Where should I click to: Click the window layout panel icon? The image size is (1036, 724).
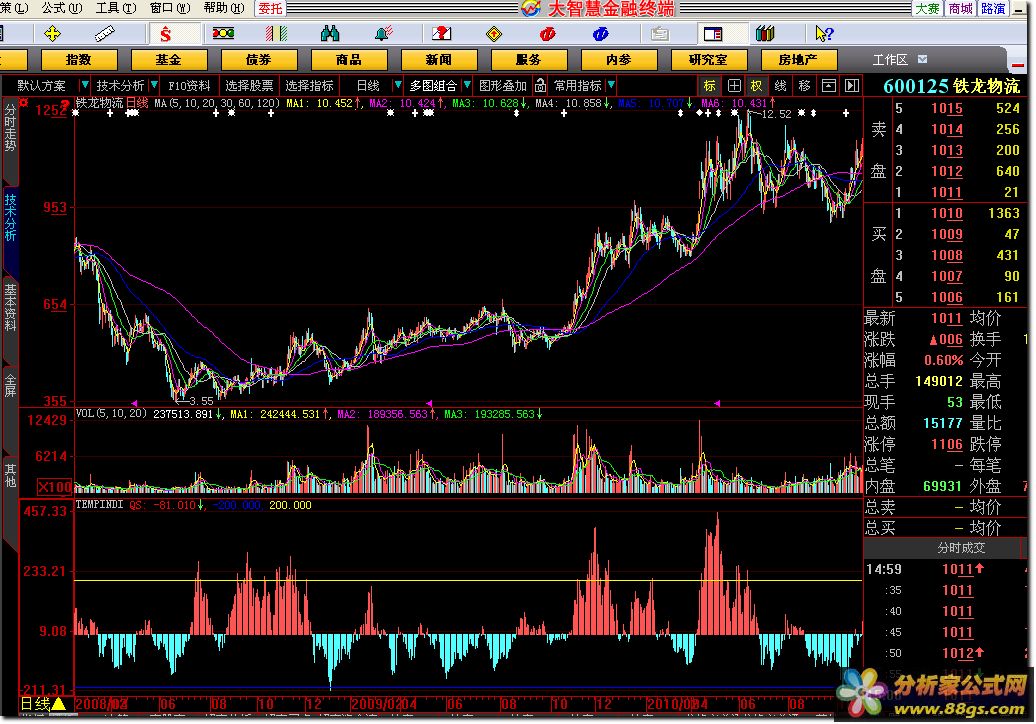[713, 34]
